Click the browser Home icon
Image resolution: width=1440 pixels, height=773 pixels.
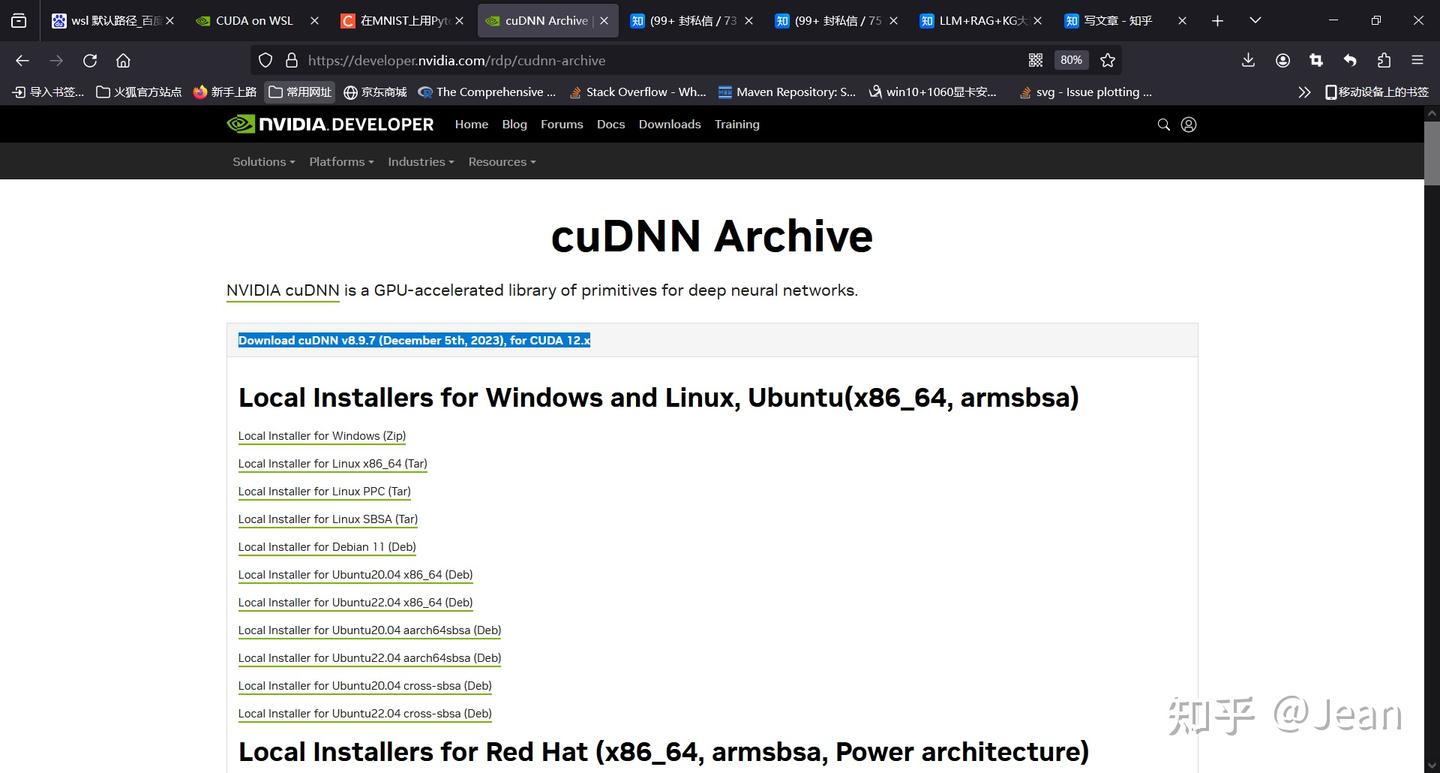123,60
